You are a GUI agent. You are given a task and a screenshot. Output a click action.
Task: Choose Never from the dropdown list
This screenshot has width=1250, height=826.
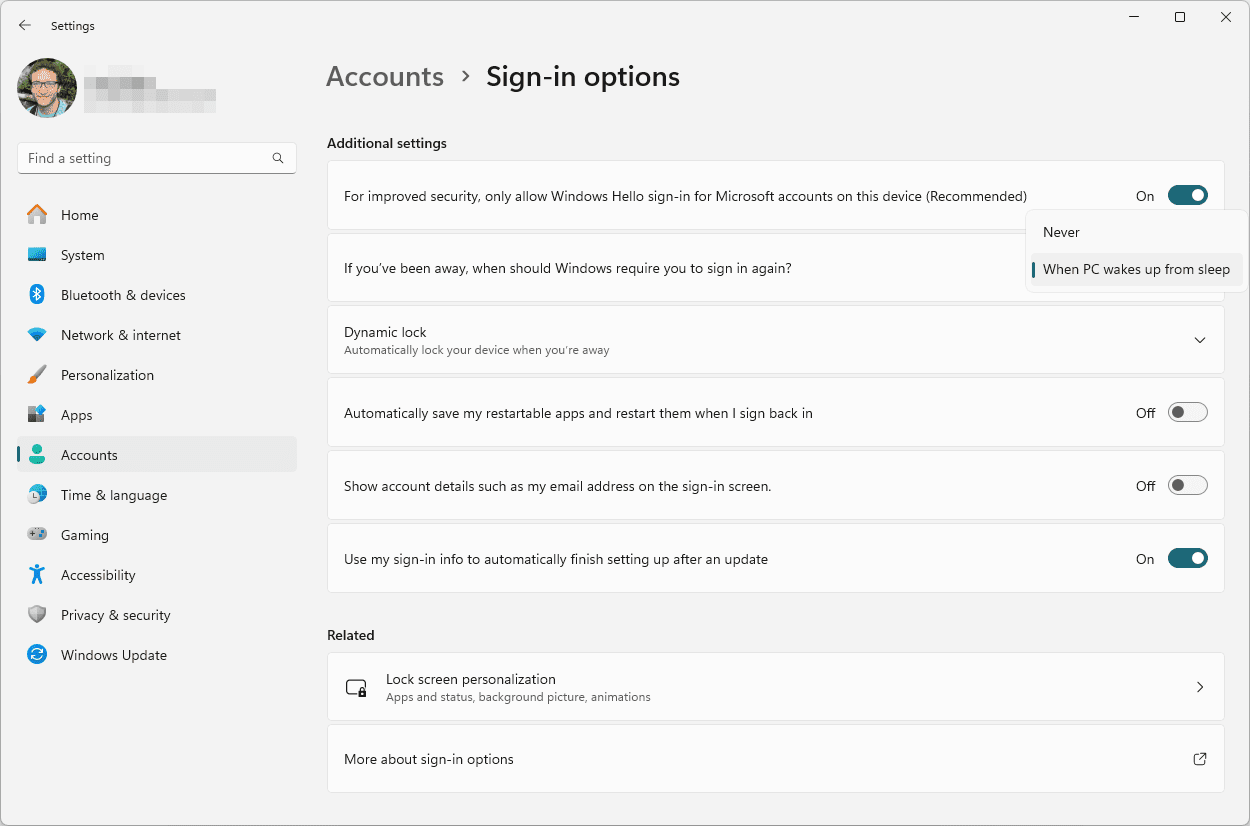coord(1061,232)
